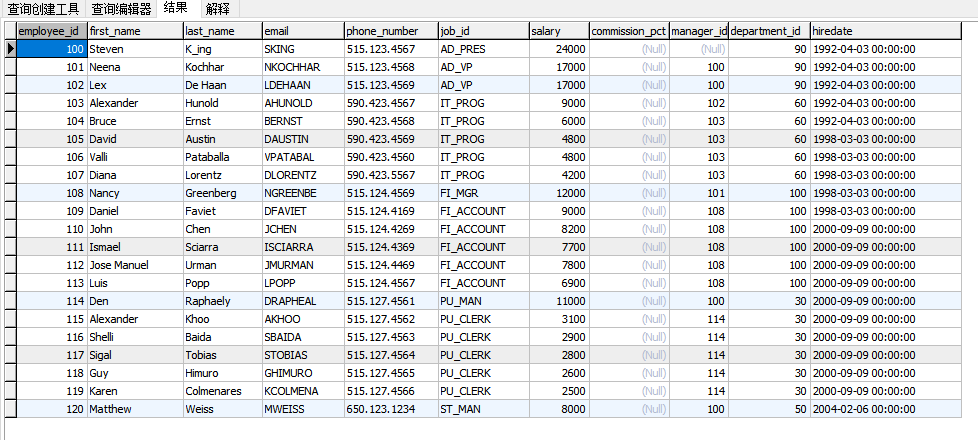978x440 pixels.
Task: Open the 查询编辑器 tab
Action: point(121,9)
